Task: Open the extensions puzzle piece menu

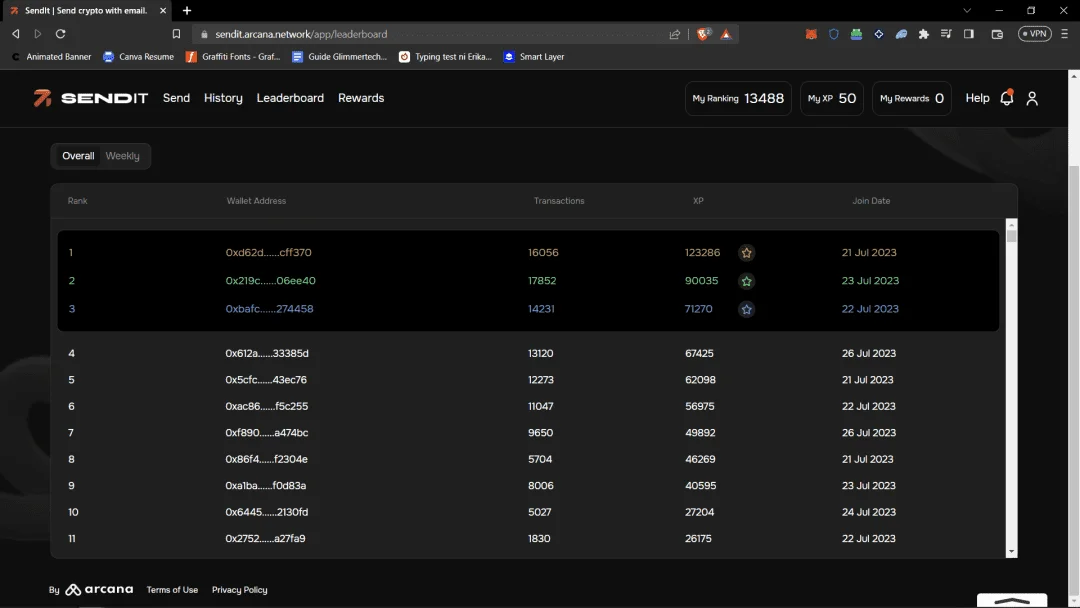Action: [x=924, y=34]
